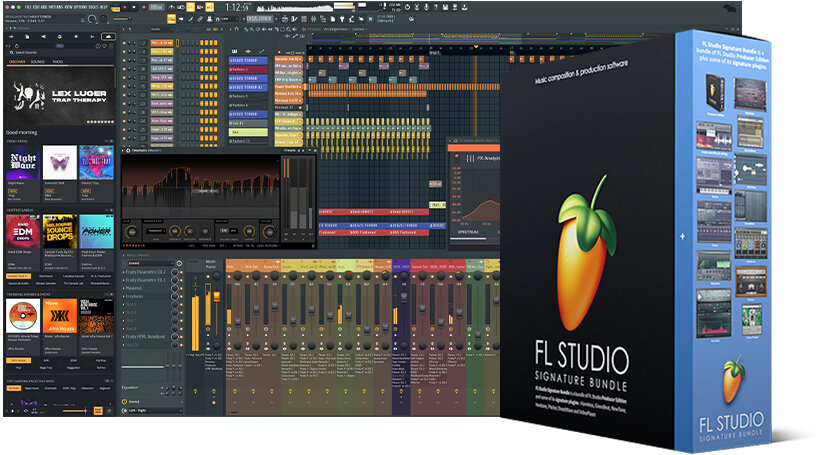The image size is (816, 455).
Task: Click play in the browser preview player
Action: (x=12, y=411)
